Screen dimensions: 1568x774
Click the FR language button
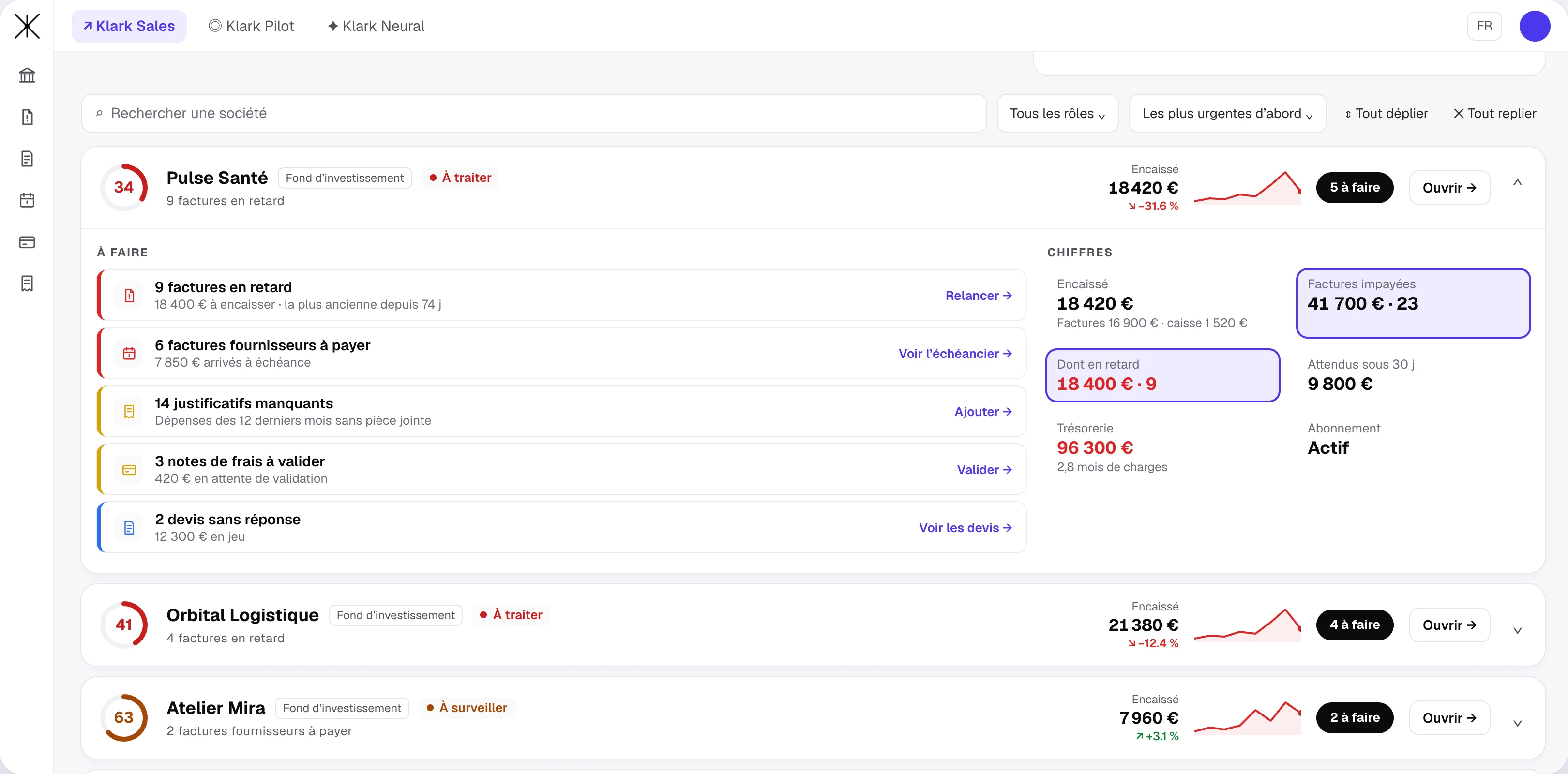click(1484, 26)
